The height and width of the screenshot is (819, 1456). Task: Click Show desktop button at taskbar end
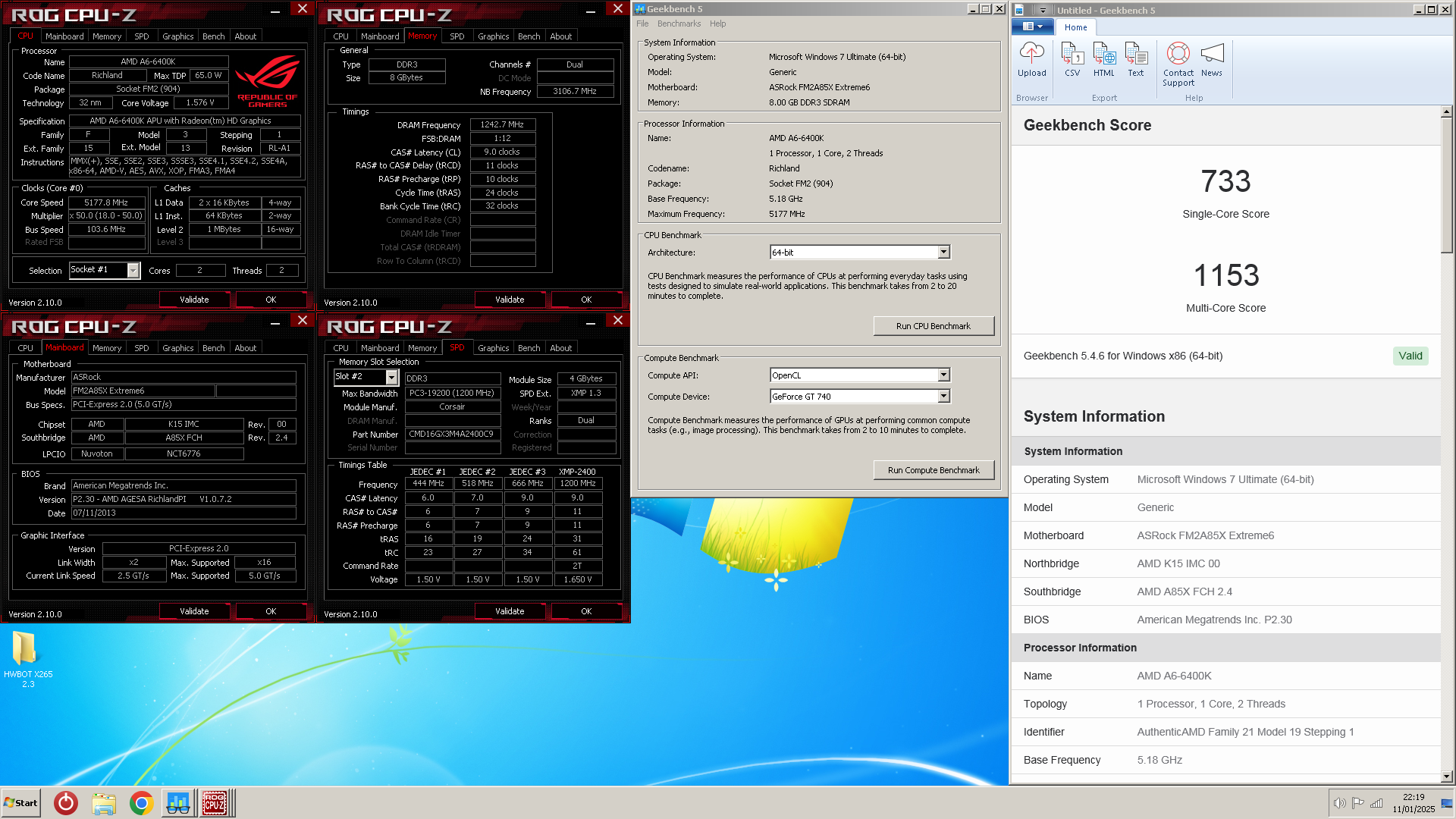(1448, 803)
